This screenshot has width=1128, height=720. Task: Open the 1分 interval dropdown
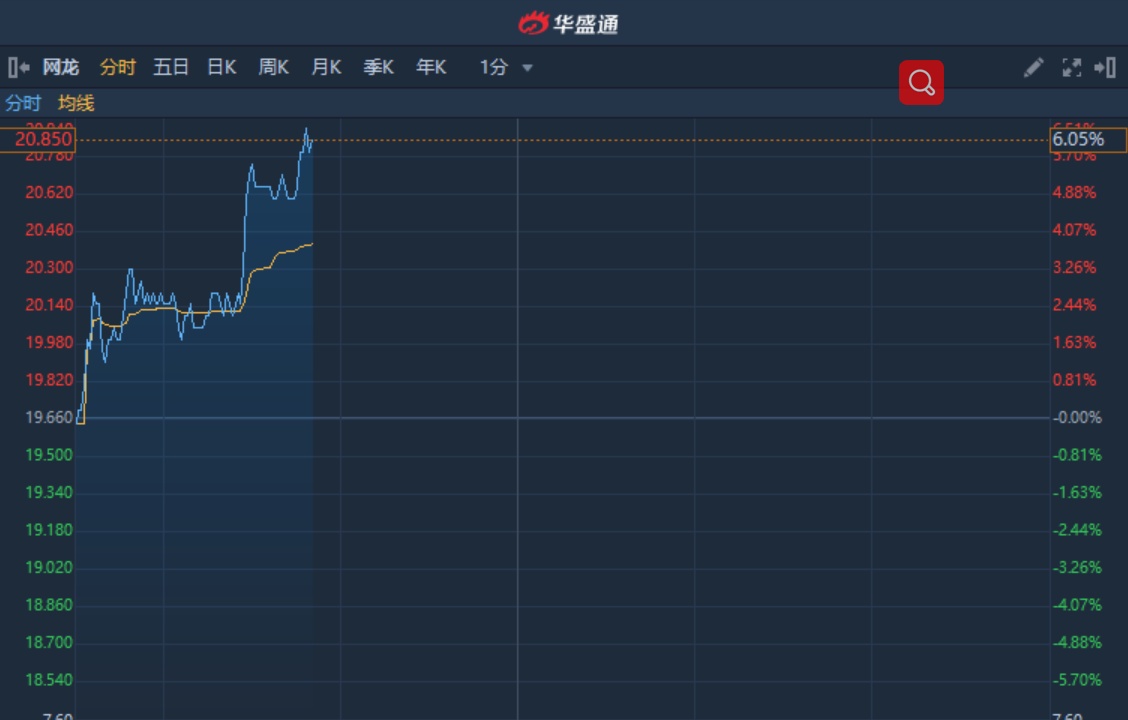506,67
